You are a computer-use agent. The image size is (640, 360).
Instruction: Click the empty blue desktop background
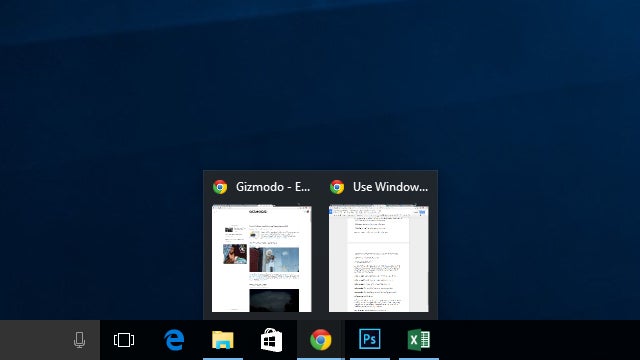pyautogui.click(x=318, y=82)
